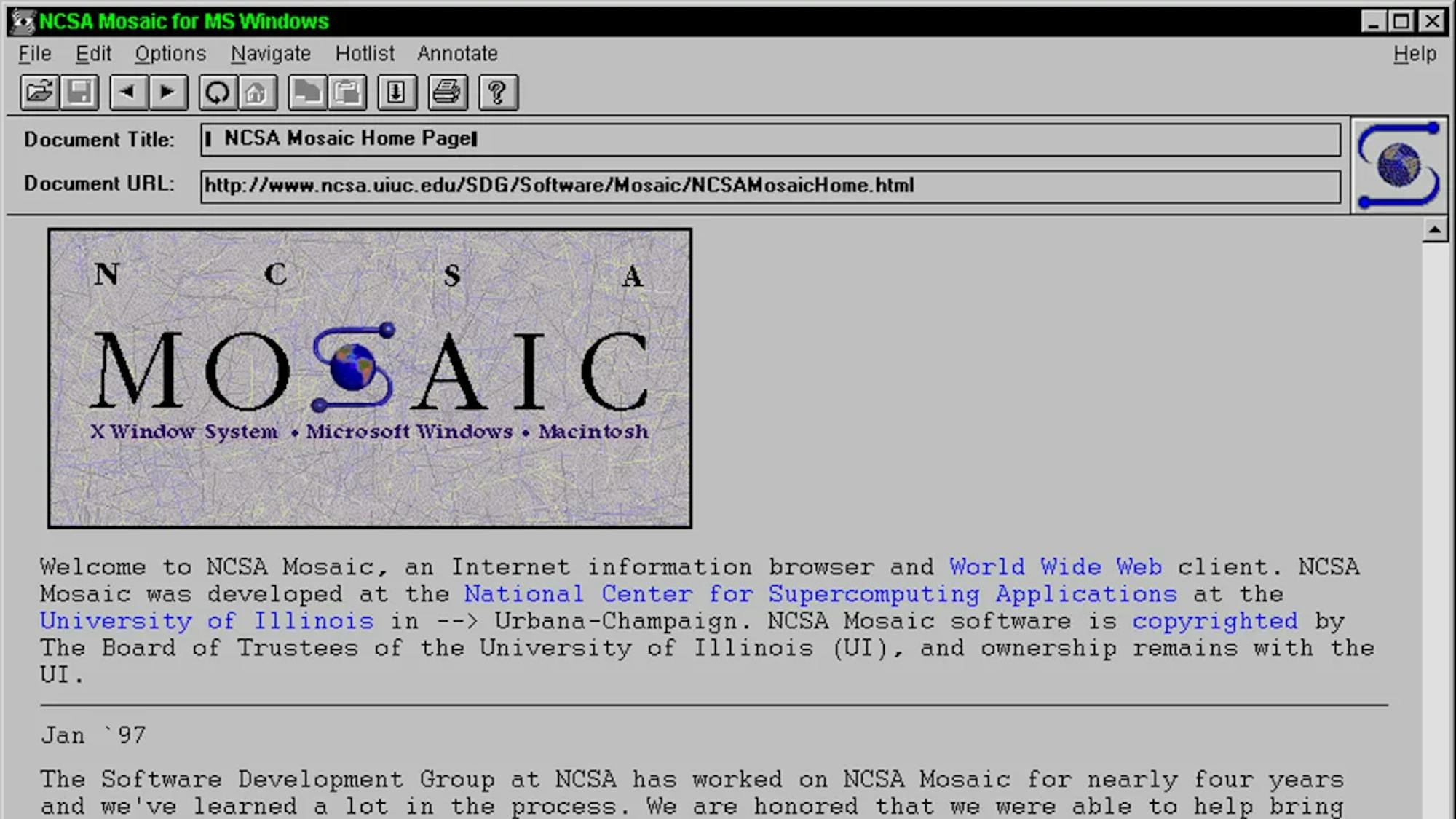This screenshot has width=1456, height=819.
Task: Activate load-to-disk mode via the download icon
Action: [396, 92]
